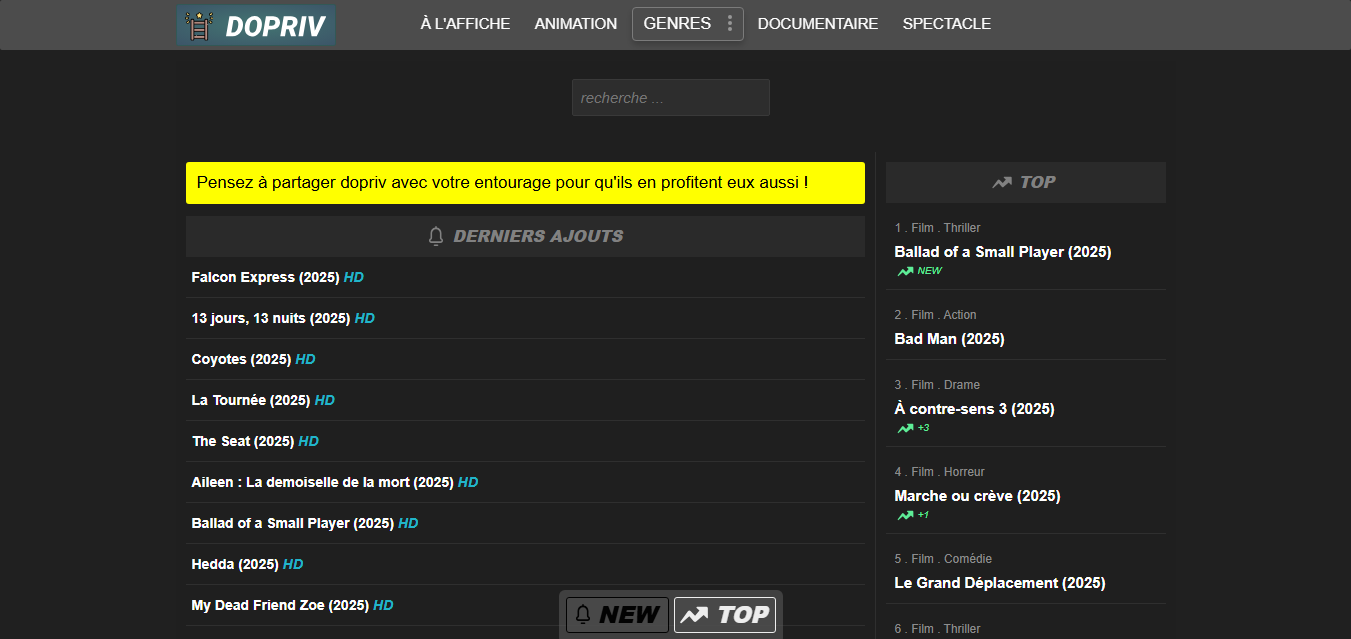Click the DOPRIV logo
Image resolution: width=1351 pixels, height=639 pixels.
pyautogui.click(x=256, y=26)
